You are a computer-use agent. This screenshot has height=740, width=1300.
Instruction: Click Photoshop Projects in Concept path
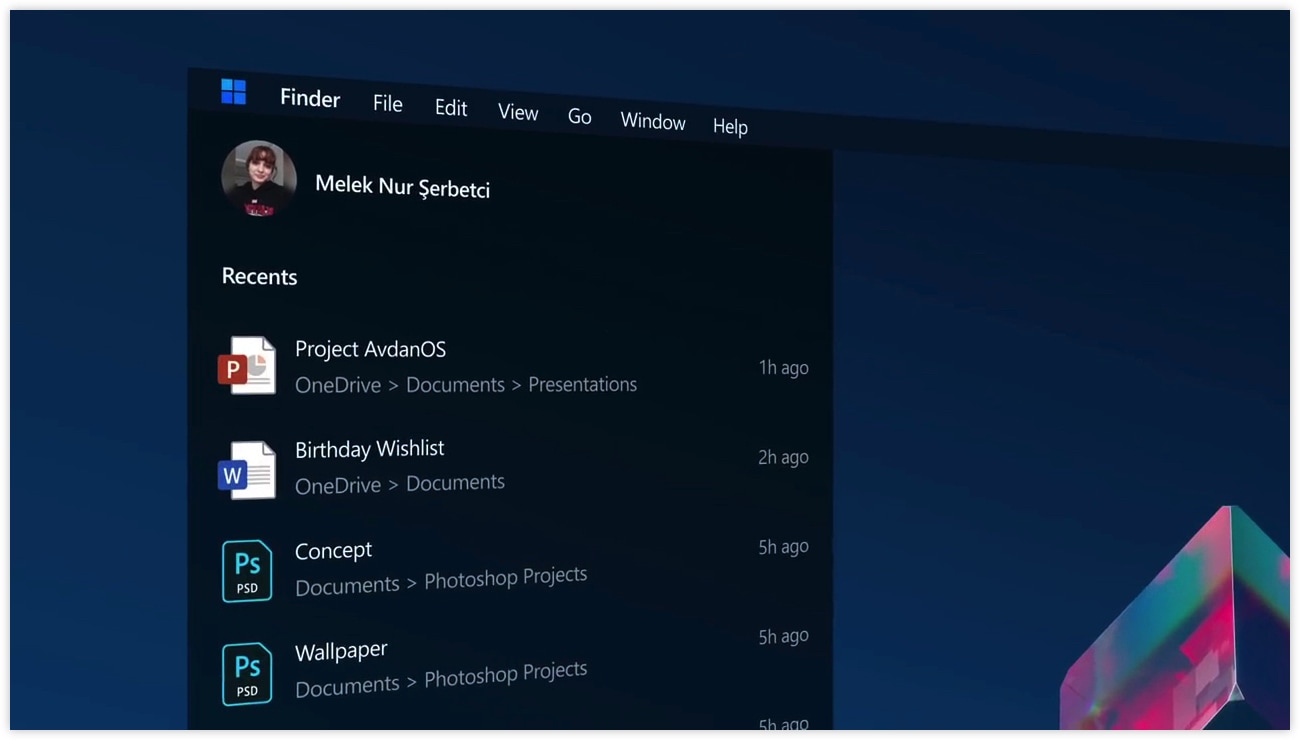[x=505, y=578]
